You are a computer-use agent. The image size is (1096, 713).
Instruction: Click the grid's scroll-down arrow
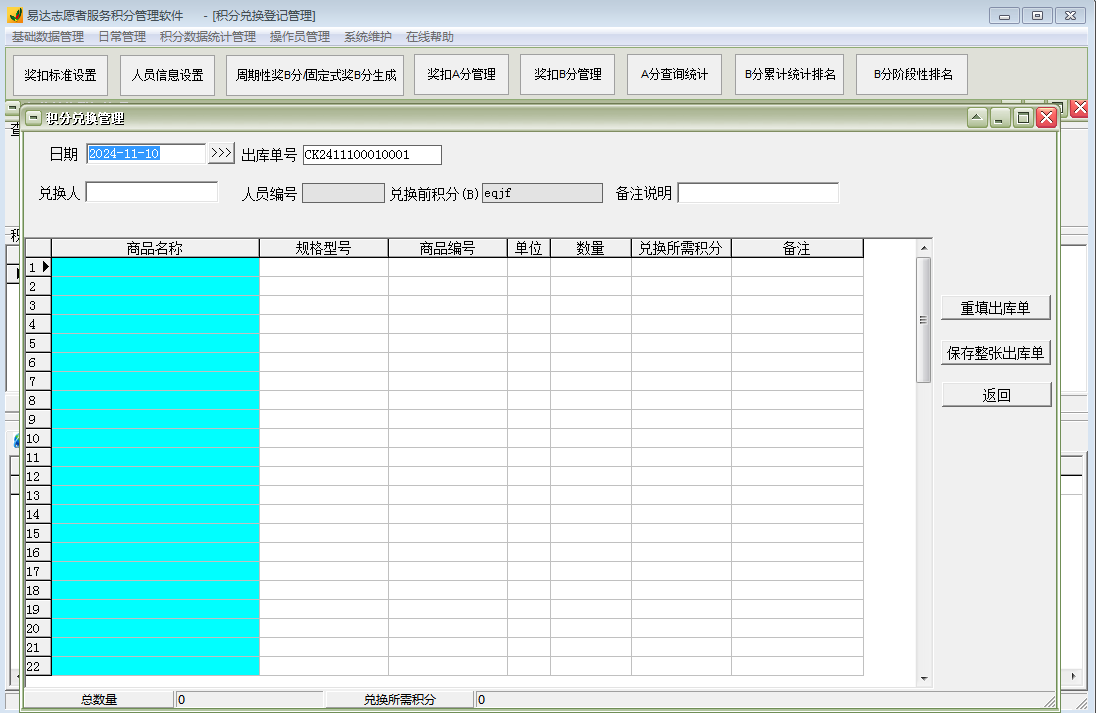tap(924, 679)
